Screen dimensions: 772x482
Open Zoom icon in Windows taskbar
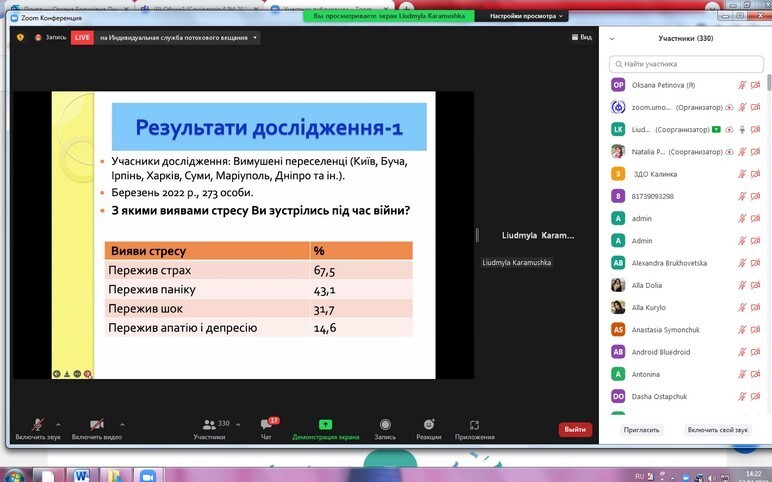[147, 476]
